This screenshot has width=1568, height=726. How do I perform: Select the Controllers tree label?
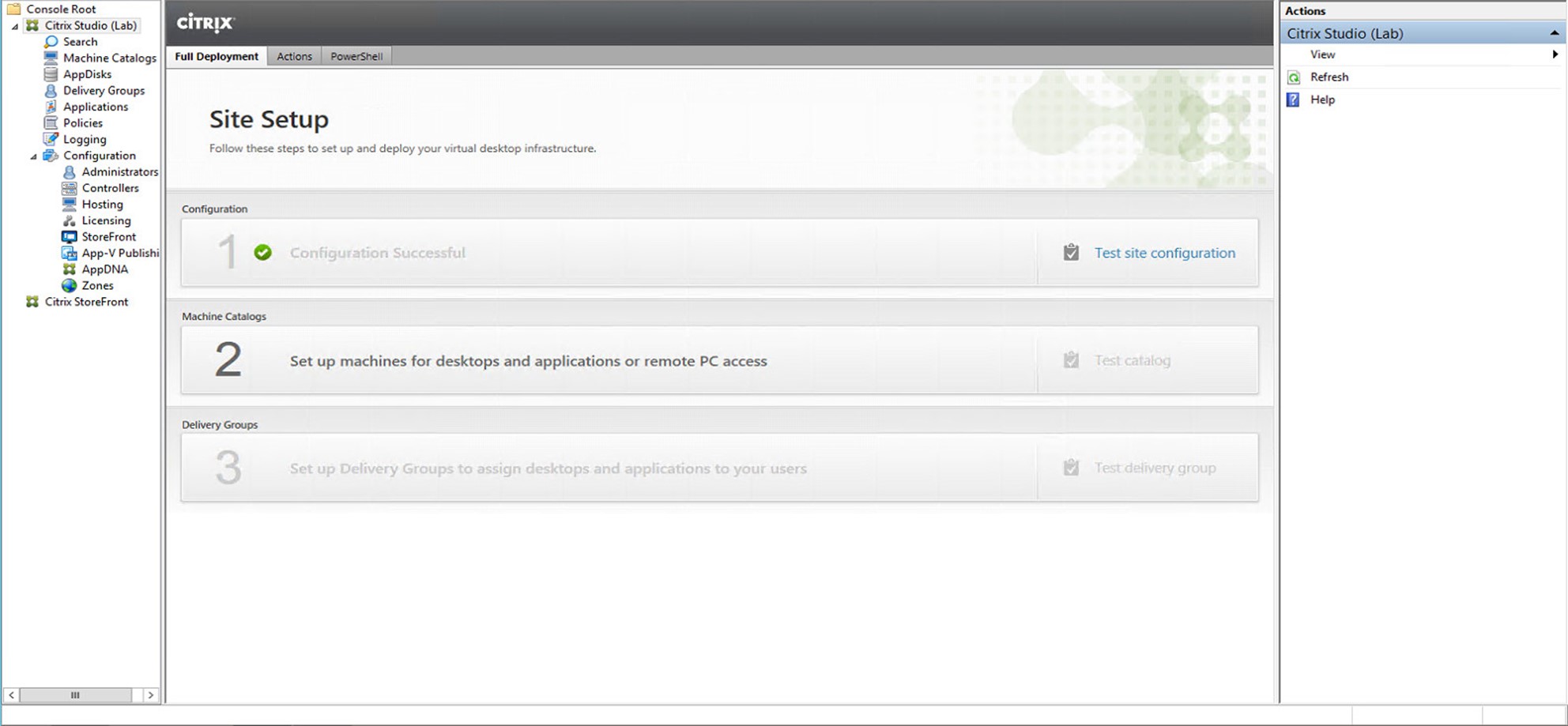[x=110, y=188]
